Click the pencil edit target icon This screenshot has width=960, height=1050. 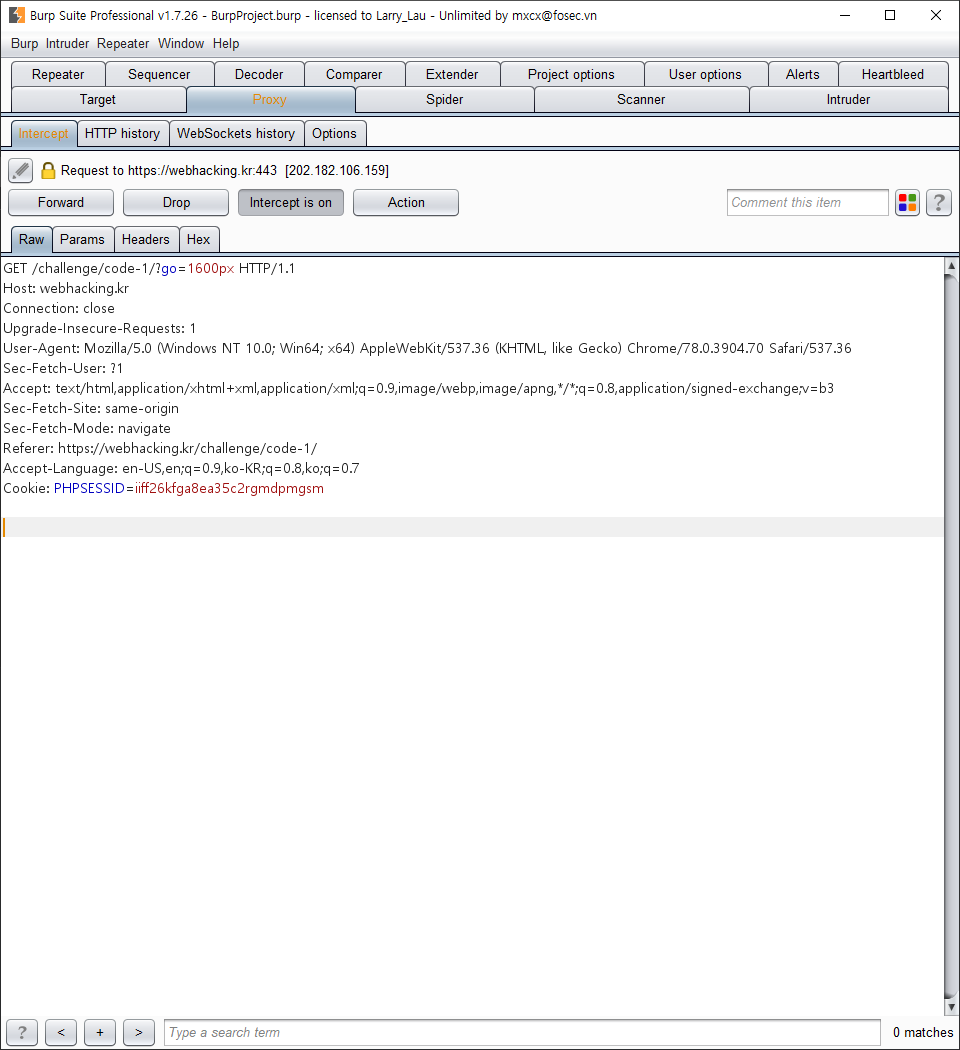point(21,171)
